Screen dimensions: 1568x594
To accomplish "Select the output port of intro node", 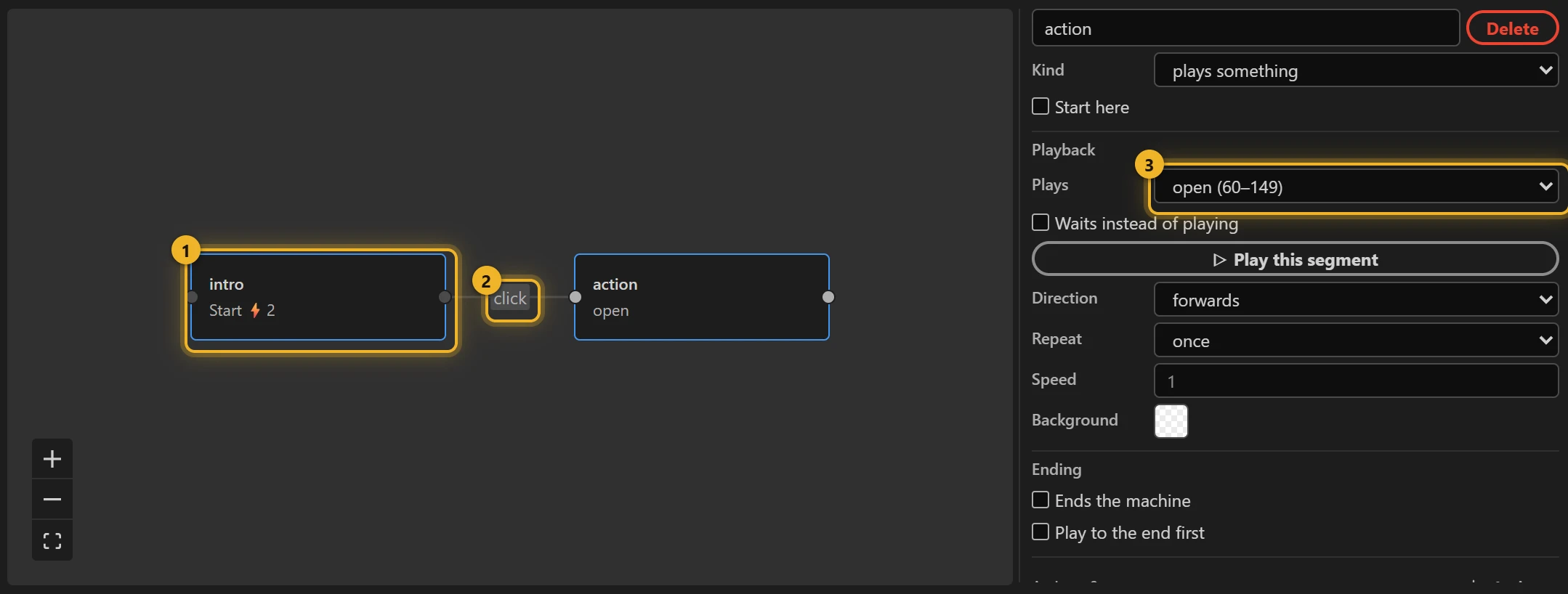I will click(x=445, y=297).
